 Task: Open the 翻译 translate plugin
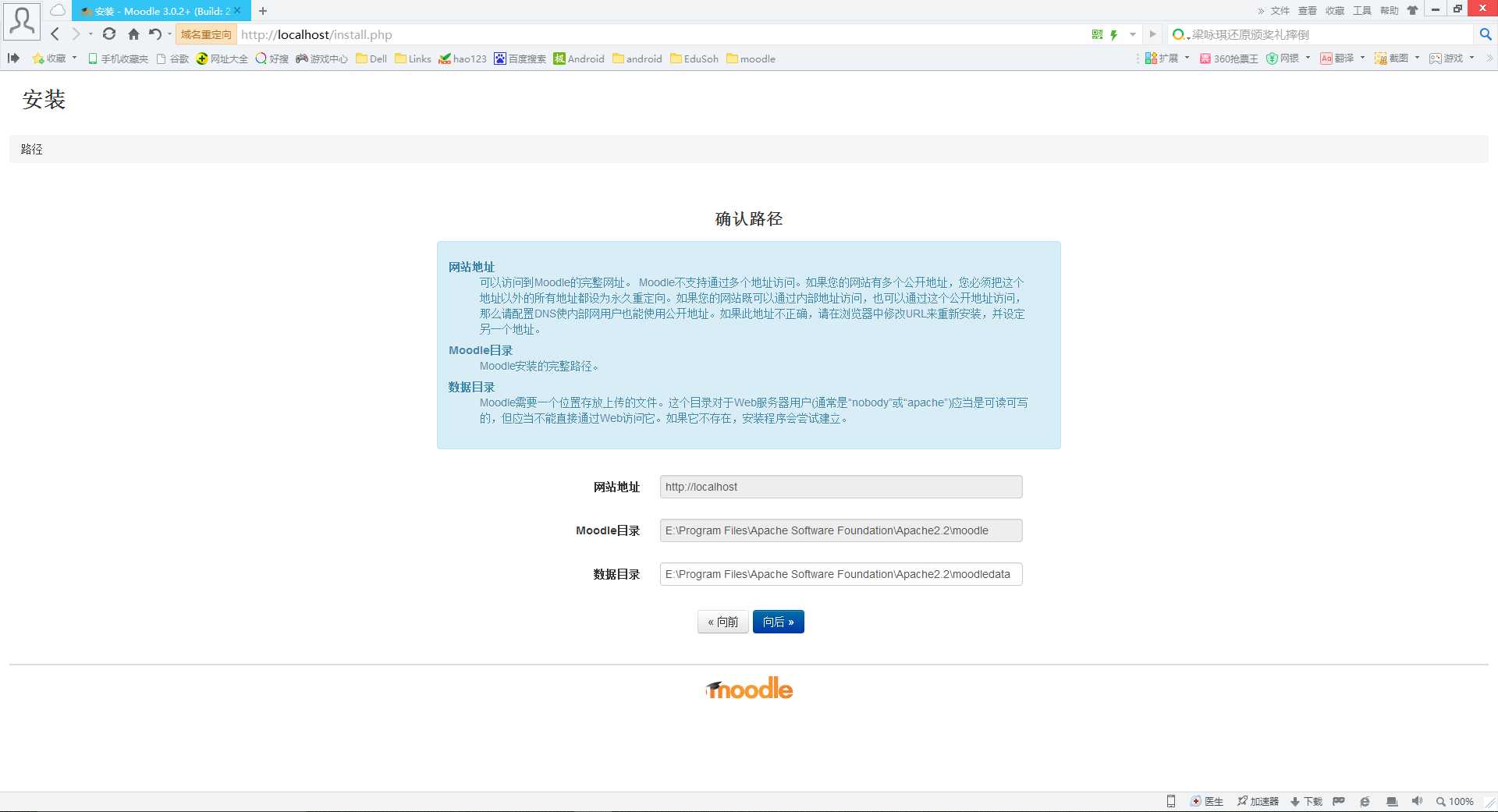point(1337,59)
